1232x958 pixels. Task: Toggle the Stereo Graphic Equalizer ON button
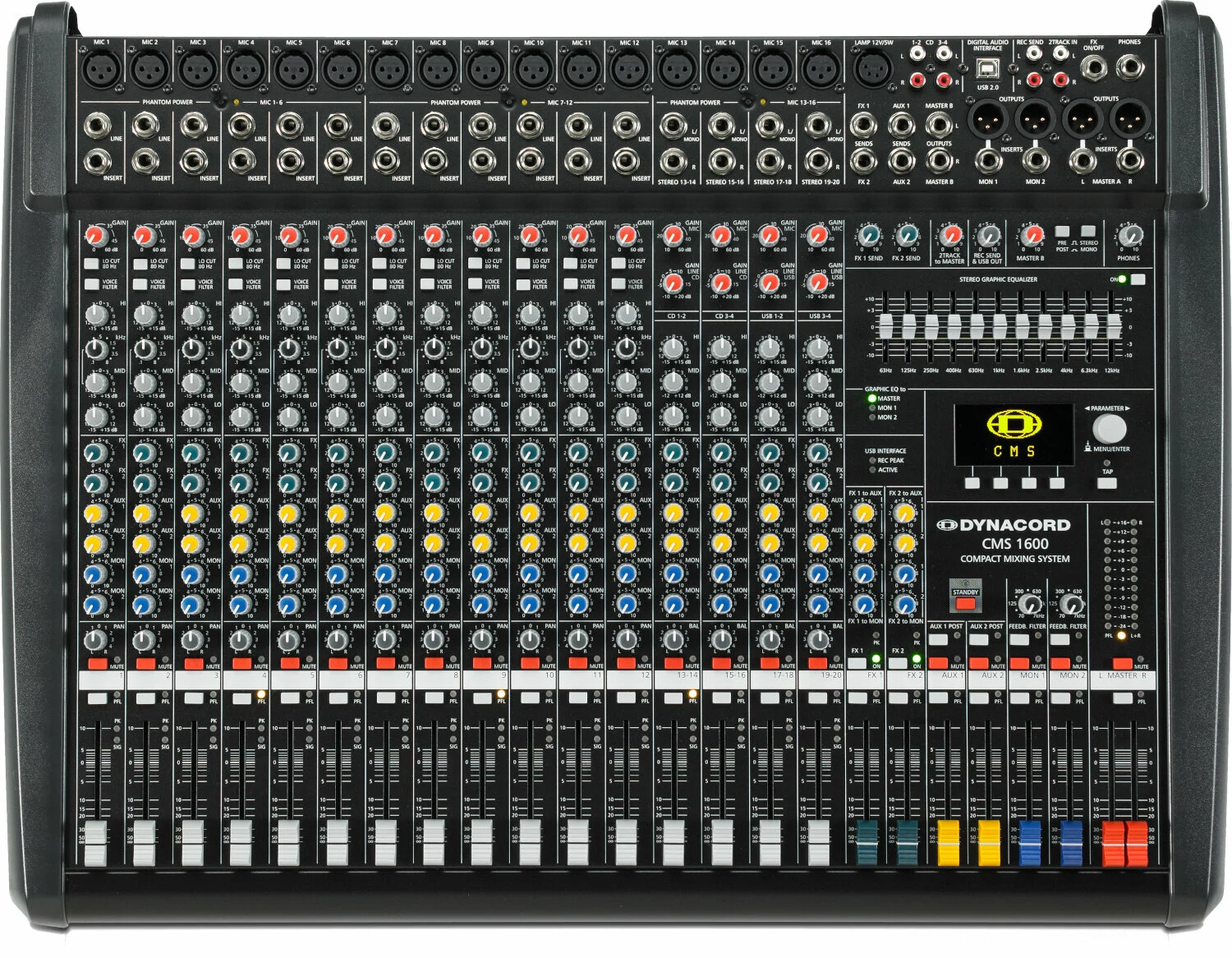pos(1138,279)
